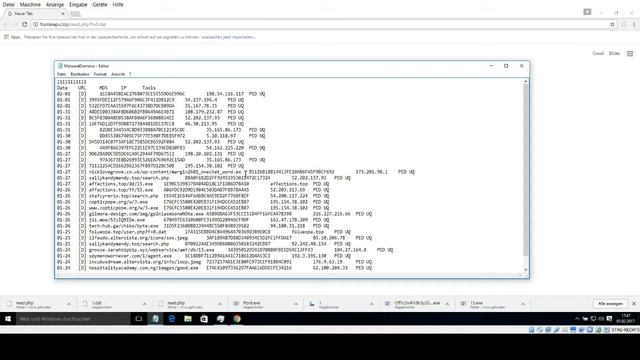This screenshot has width=640, height=360.
Task: Expand options for front.exe download
Action: tap(296, 304)
